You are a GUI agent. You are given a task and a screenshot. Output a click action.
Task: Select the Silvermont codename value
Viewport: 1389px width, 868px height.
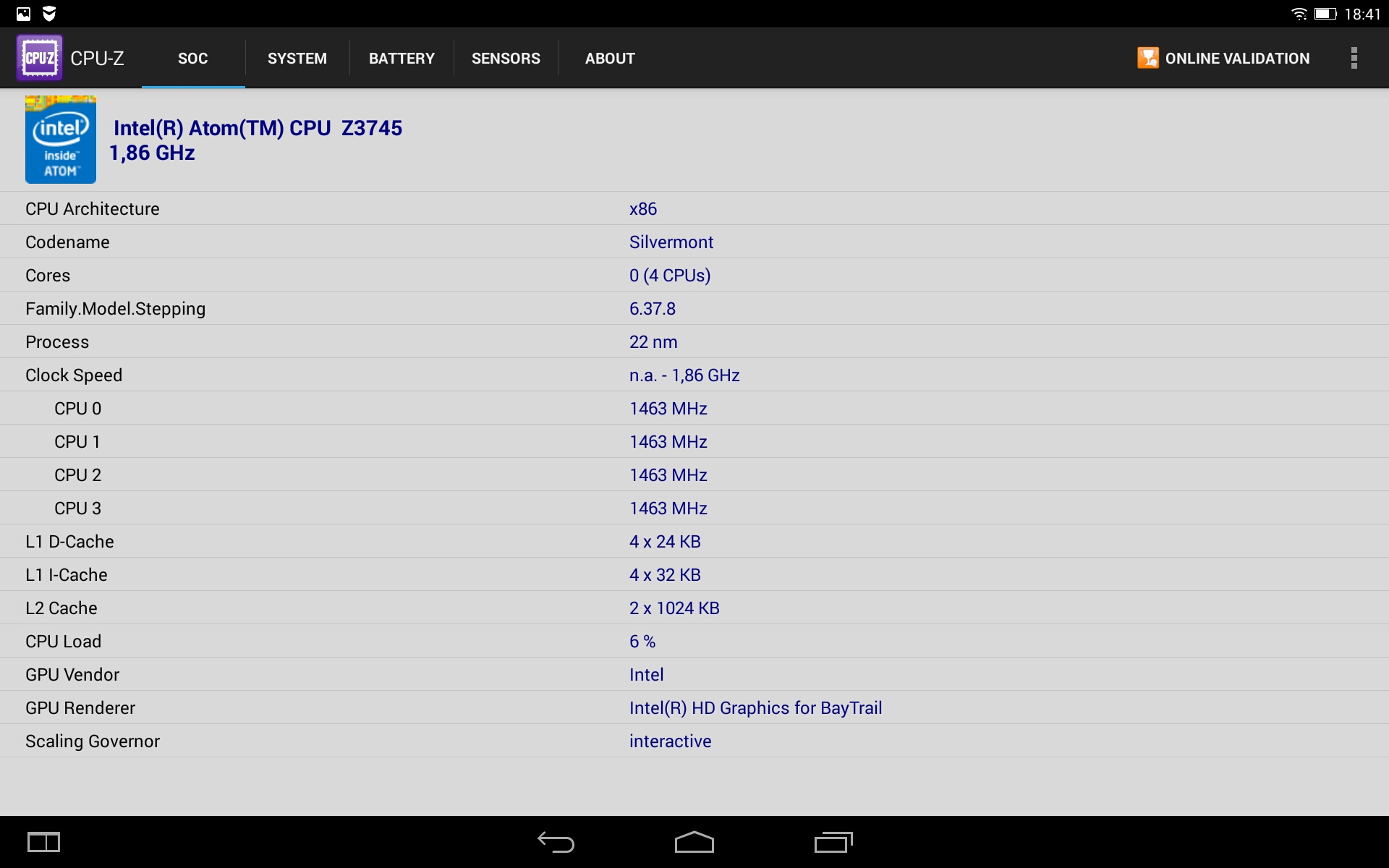click(x=671, y=242)
